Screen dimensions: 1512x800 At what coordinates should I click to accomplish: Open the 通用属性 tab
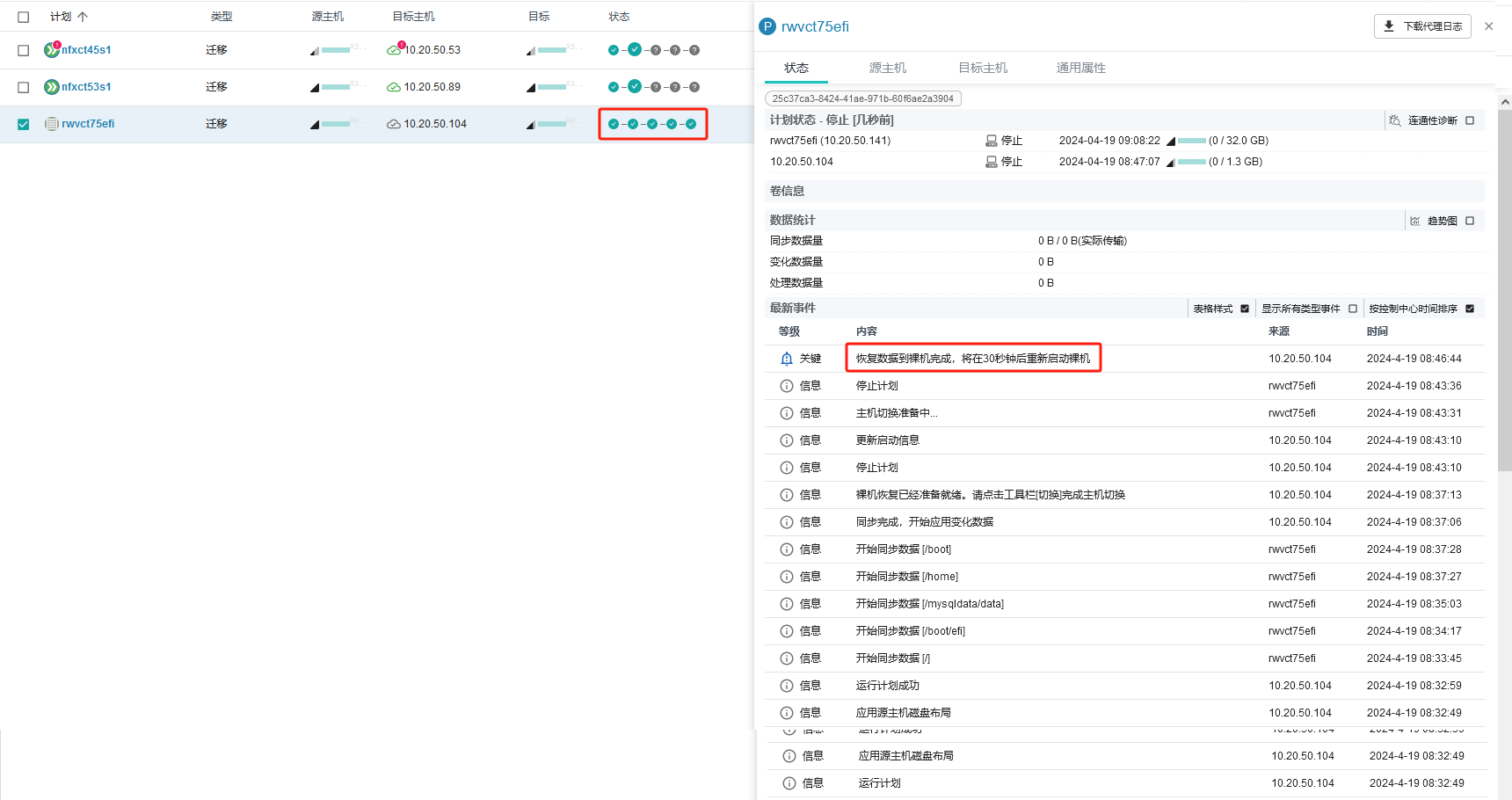(1080, 68)
